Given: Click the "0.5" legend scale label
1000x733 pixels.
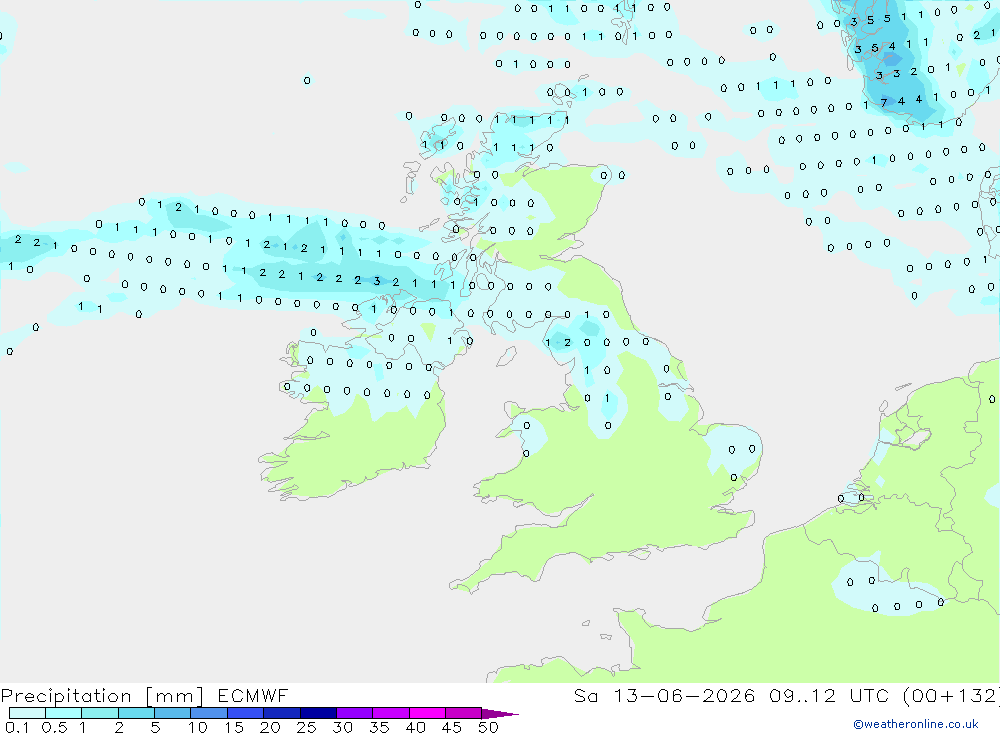Looking at the screenshot, I should pos(54,727).
